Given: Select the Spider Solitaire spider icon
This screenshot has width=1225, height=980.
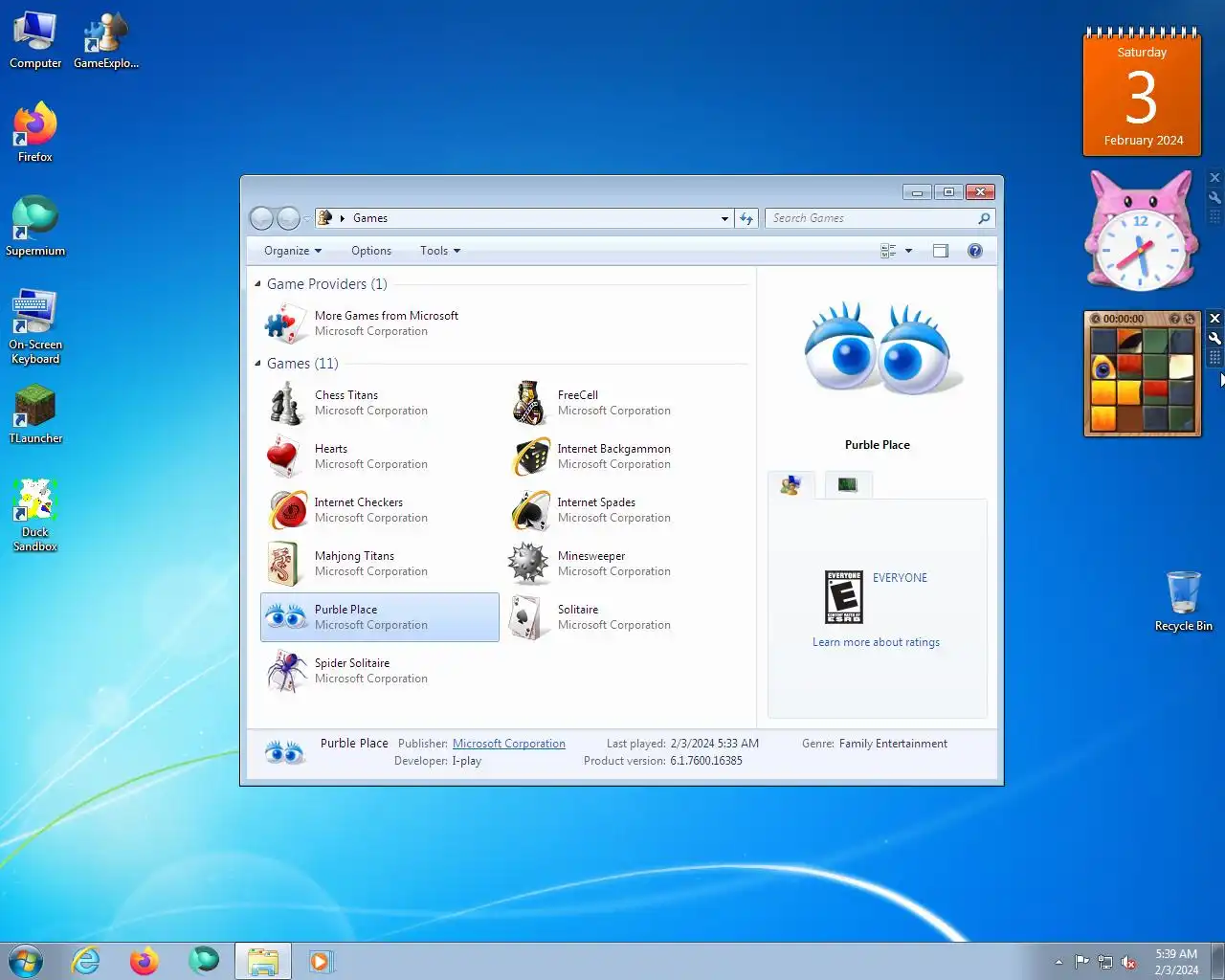Looking at the screenshot, I should pos(285,671).
